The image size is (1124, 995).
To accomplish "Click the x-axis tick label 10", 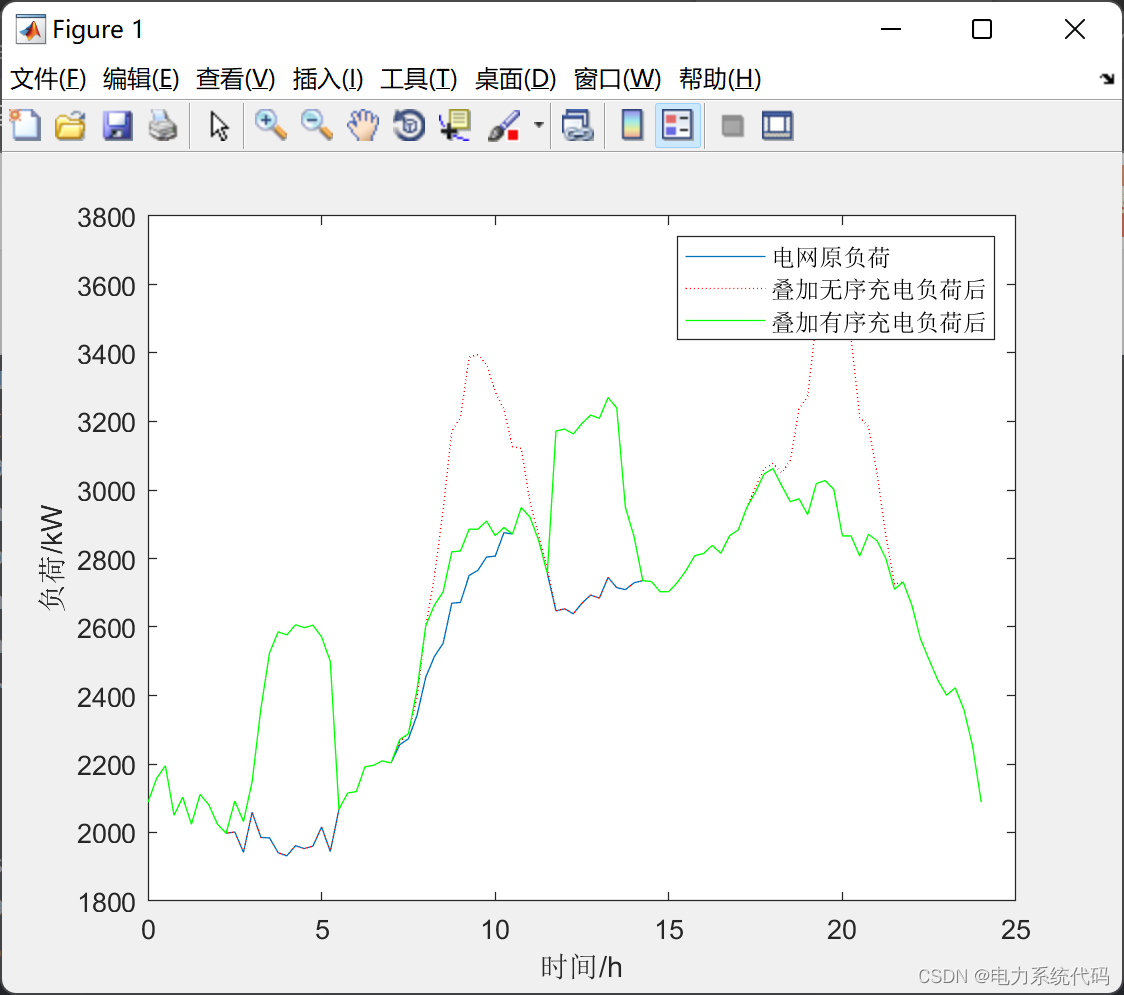I will point(495,930).
